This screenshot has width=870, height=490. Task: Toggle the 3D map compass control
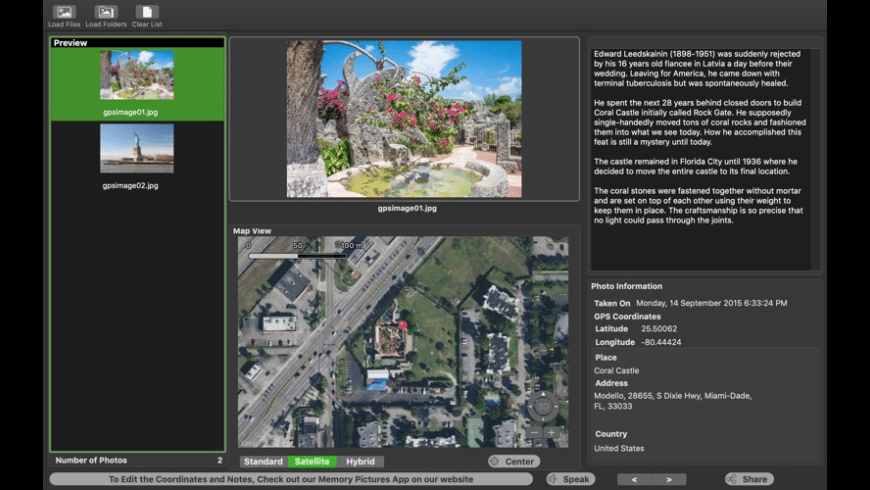[x=543, y=407]
